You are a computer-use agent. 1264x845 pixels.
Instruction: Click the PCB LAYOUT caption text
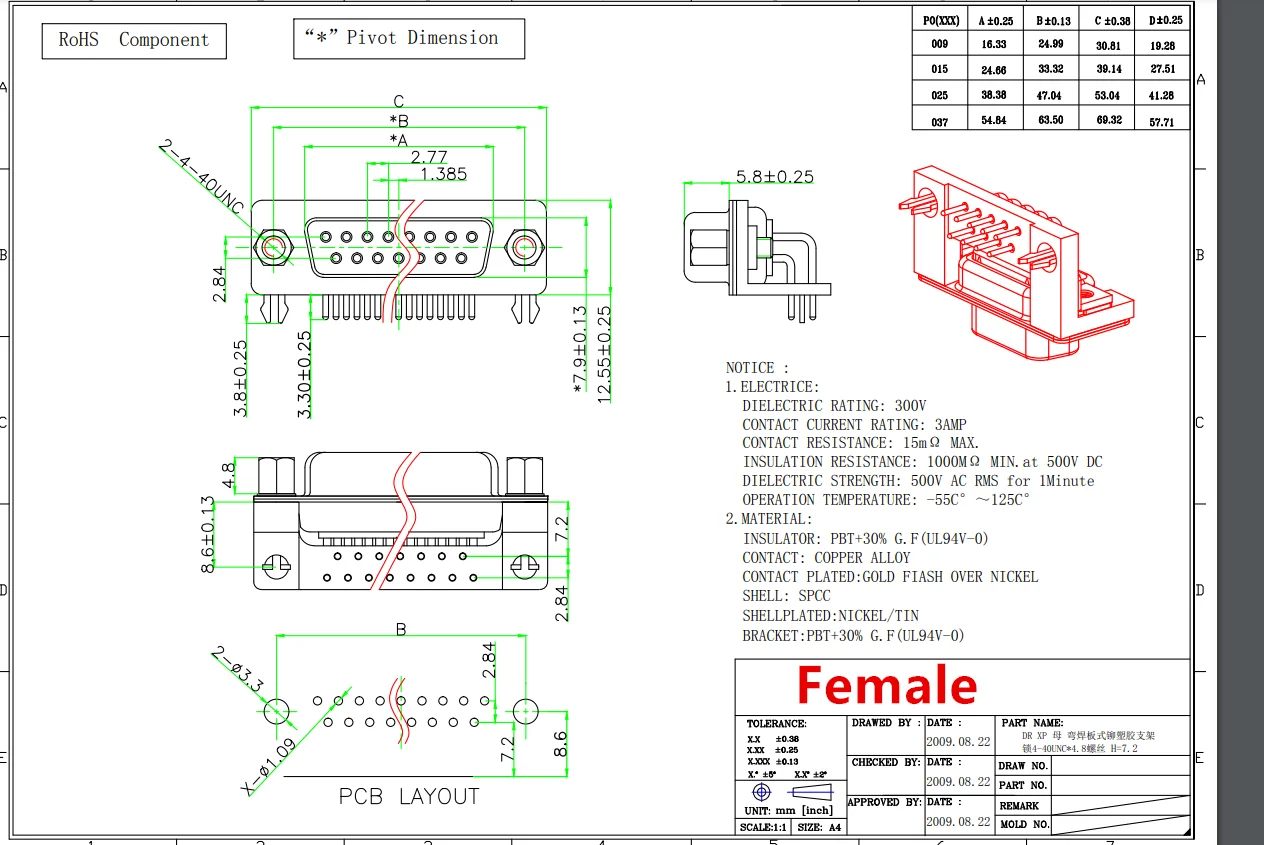409,797
